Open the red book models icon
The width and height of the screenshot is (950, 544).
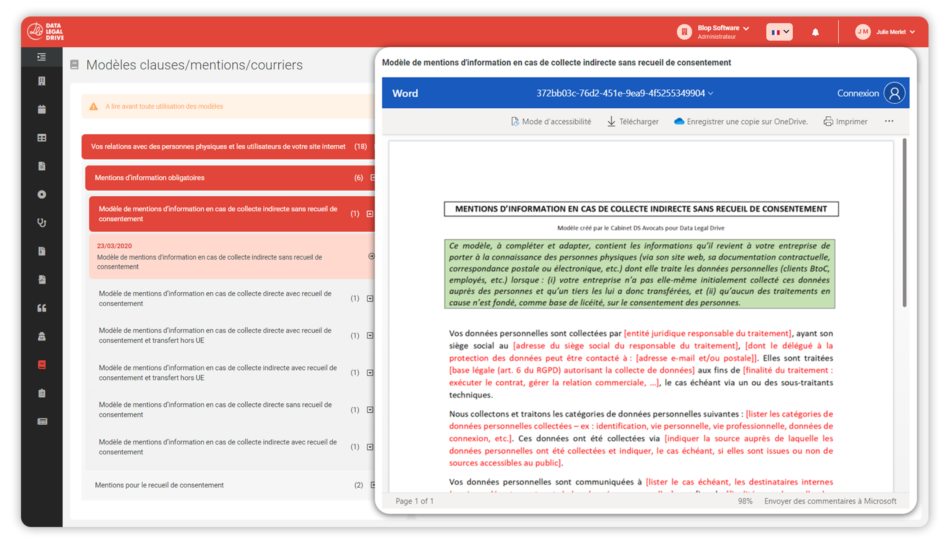pos(41,365)
